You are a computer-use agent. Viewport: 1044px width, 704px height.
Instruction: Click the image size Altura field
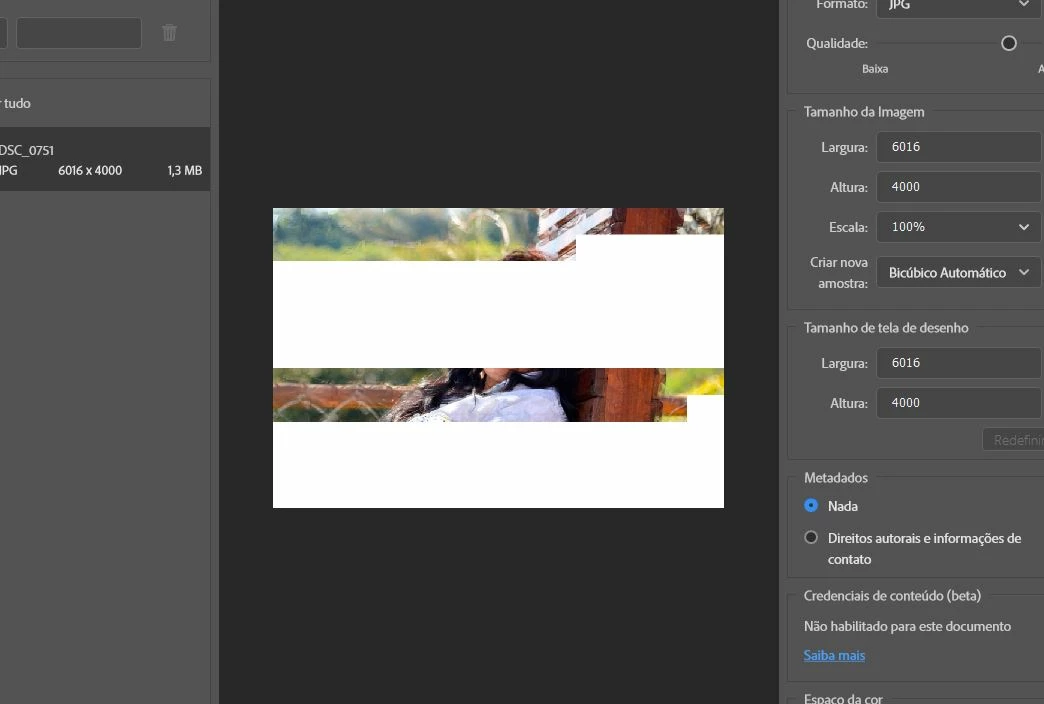(x=959, y=186)
